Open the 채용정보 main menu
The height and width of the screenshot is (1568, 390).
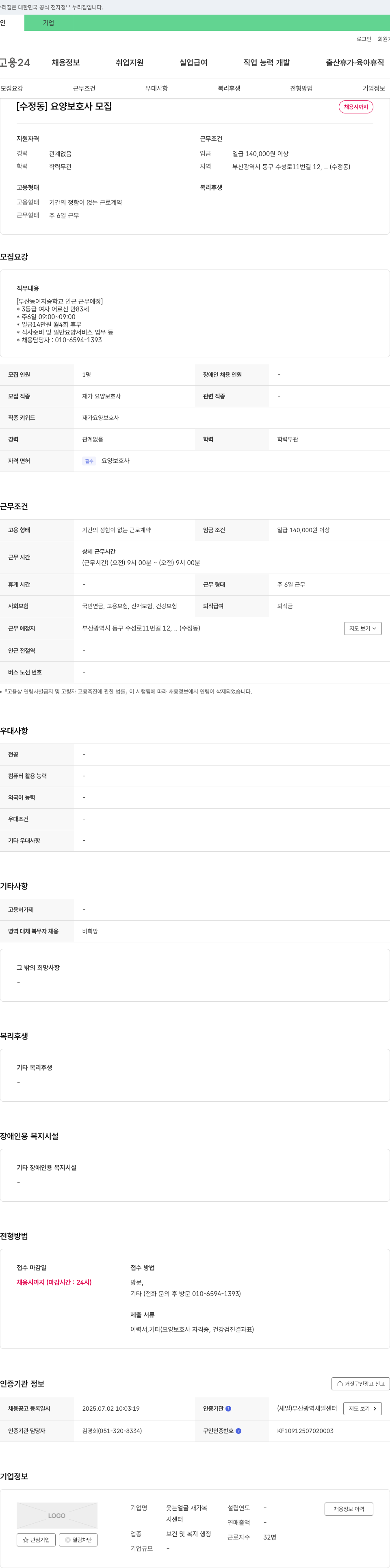click(66, 63)
